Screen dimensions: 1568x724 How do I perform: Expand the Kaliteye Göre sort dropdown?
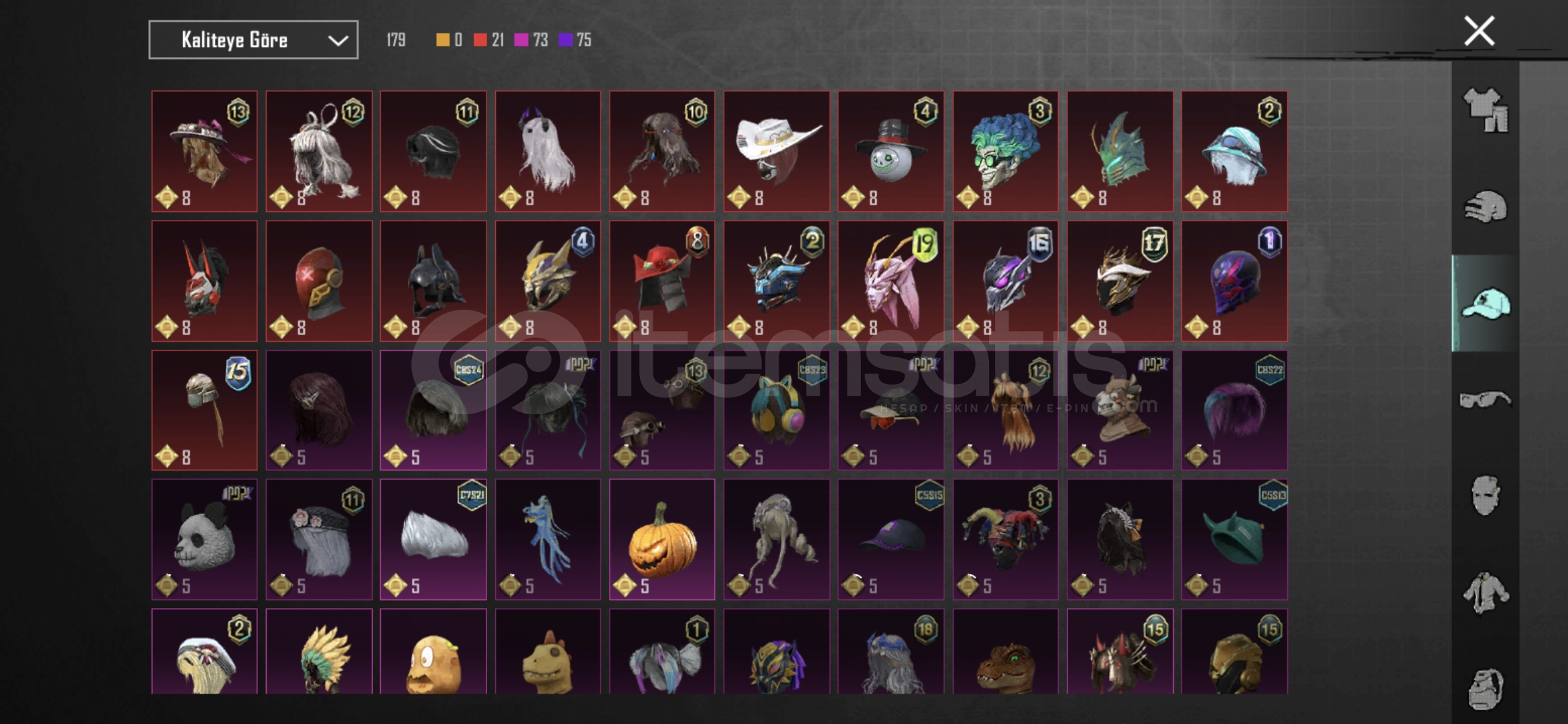coord(253,40)
